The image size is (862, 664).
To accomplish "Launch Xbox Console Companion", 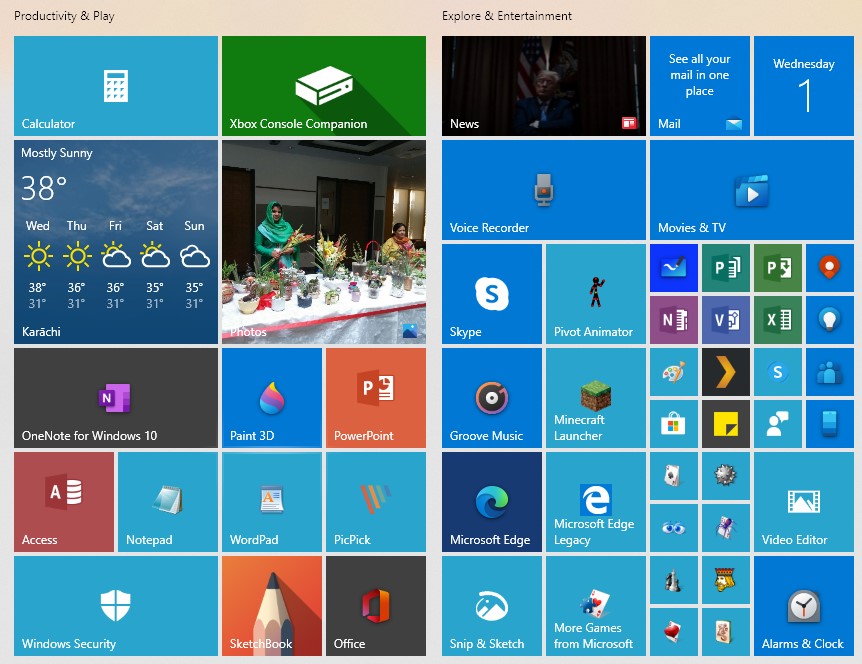I will pos(324,86).
